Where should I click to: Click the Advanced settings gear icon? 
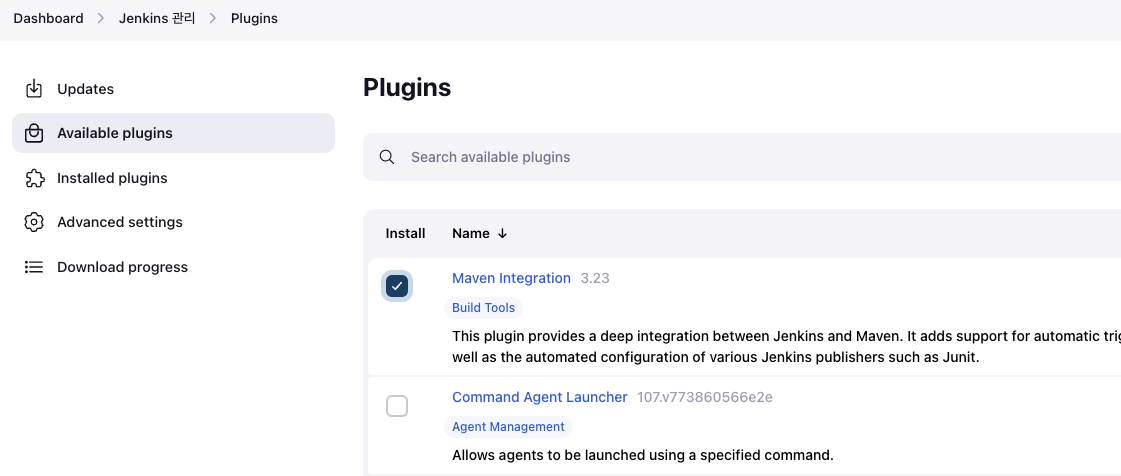pyautogui.click(x=34, y=222)
